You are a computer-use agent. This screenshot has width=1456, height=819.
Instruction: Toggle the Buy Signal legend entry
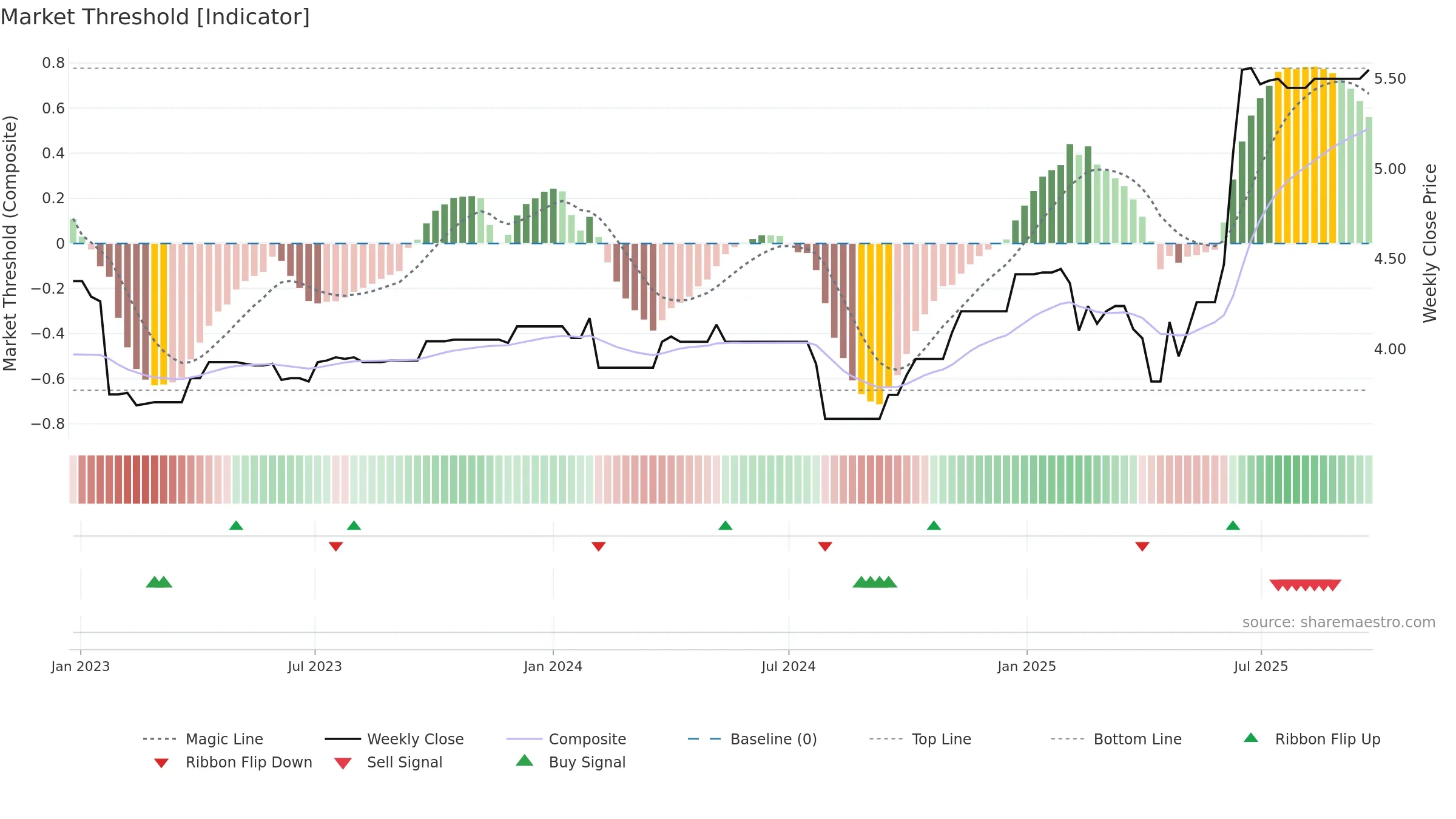pyautogui.click(x=570, y=762)
